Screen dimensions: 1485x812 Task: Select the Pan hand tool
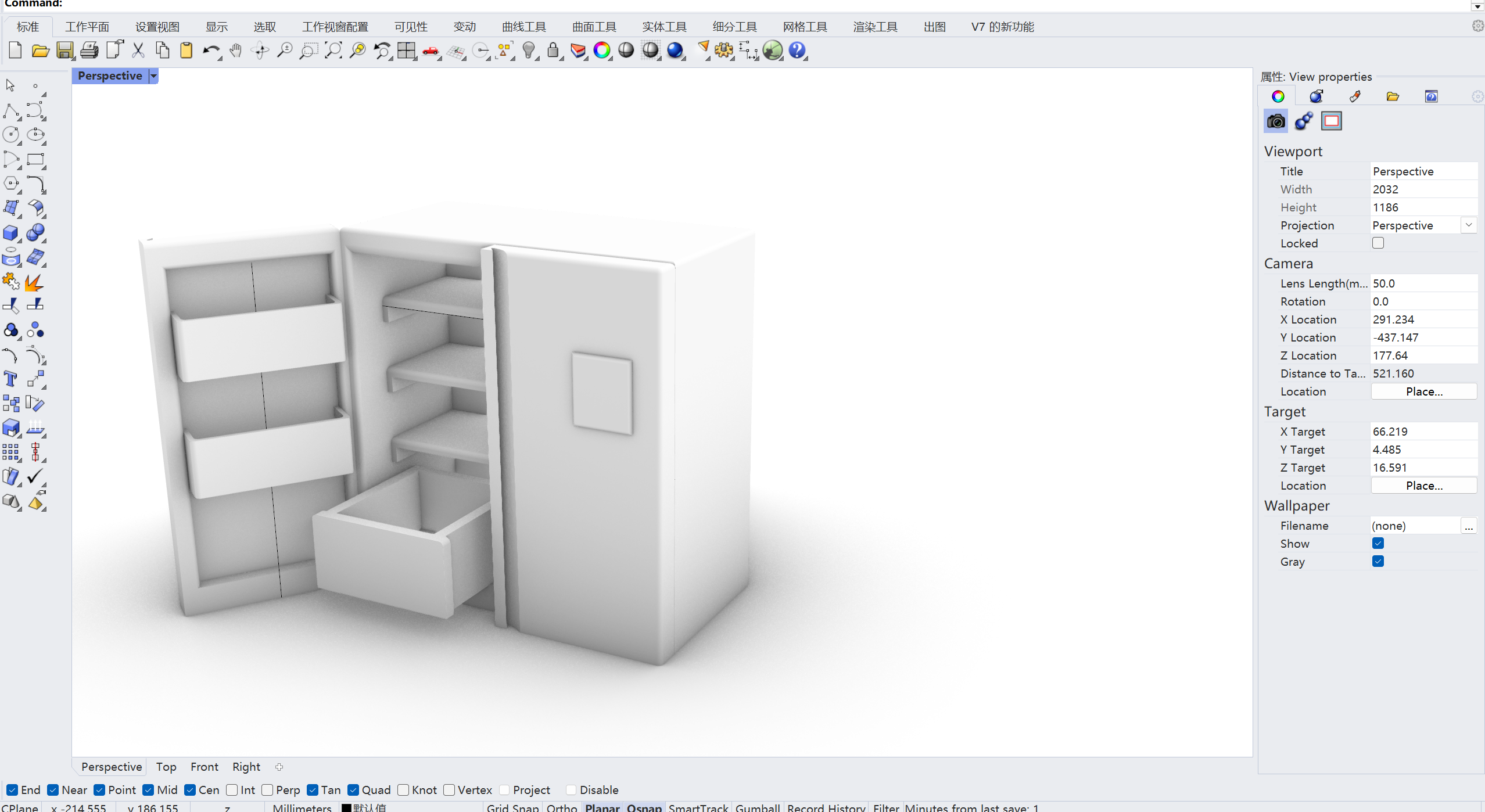[235, 51]
